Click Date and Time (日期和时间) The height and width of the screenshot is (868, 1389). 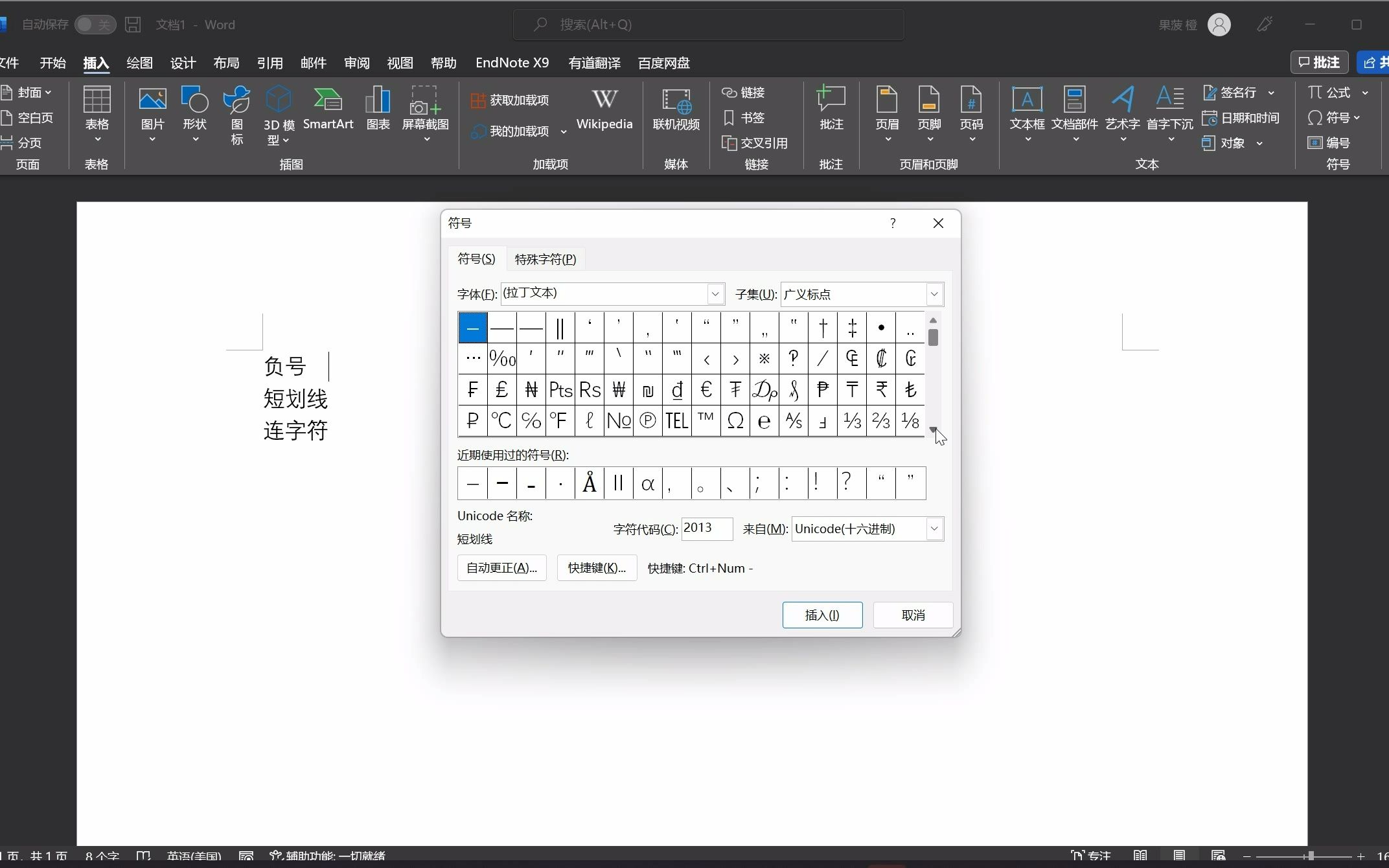[1240, 118]
